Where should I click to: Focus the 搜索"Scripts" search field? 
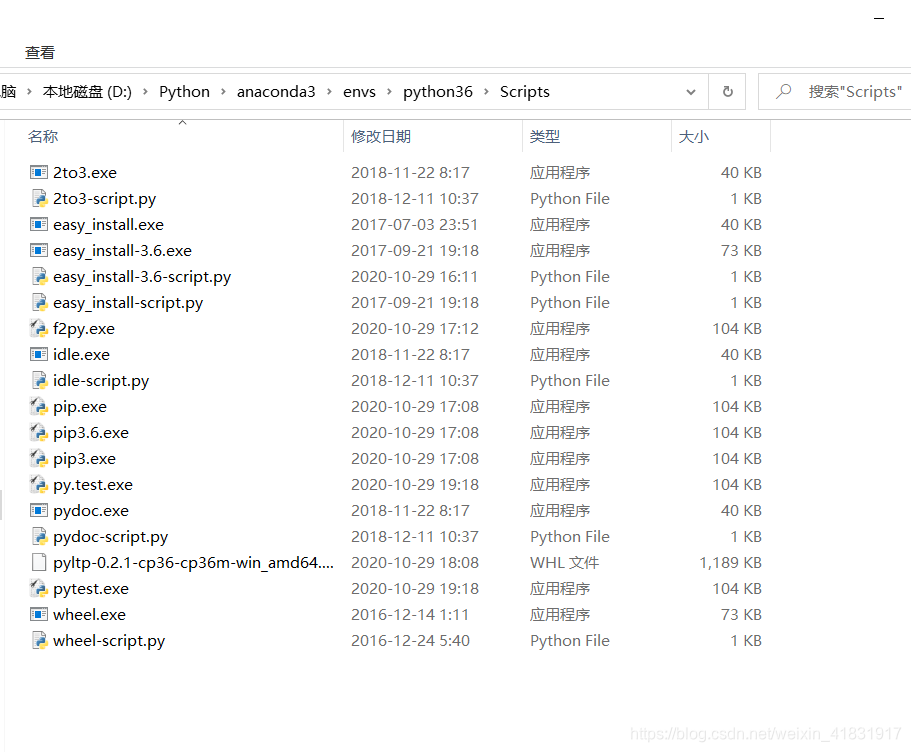coord(835,92)
